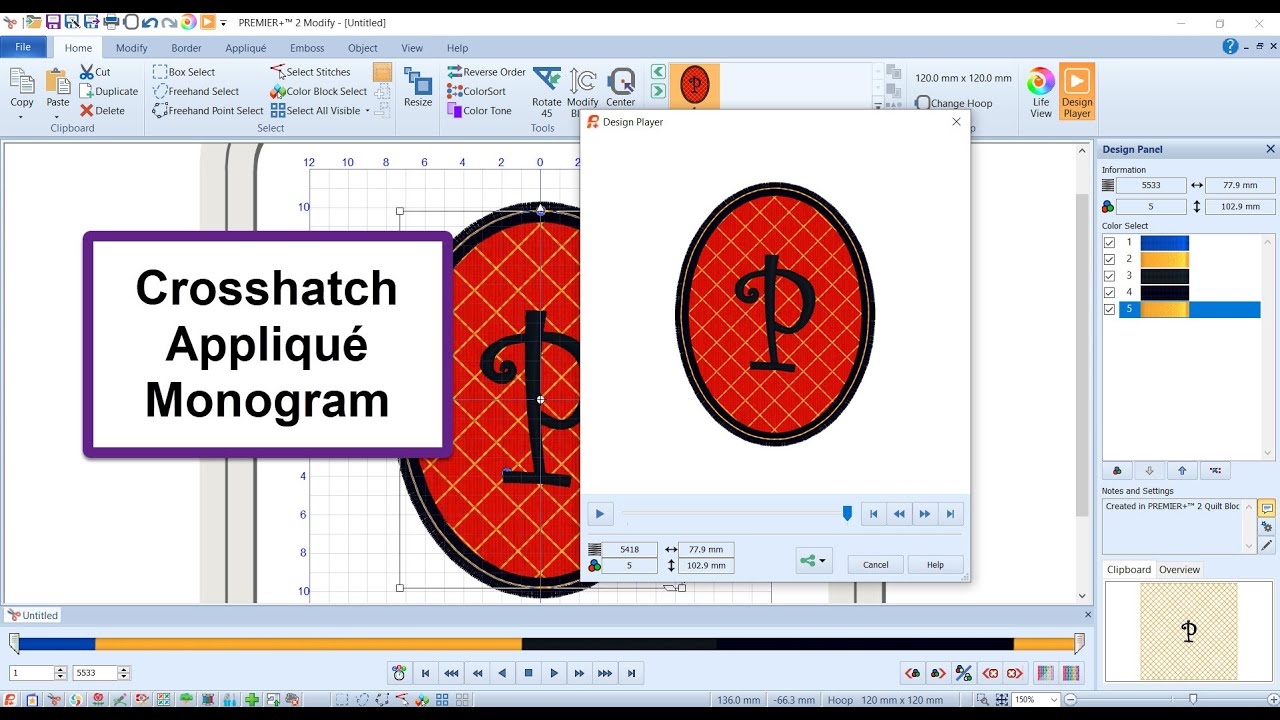
Task: Uncheck color 1 in Color Select
Action: (1109, 243)
